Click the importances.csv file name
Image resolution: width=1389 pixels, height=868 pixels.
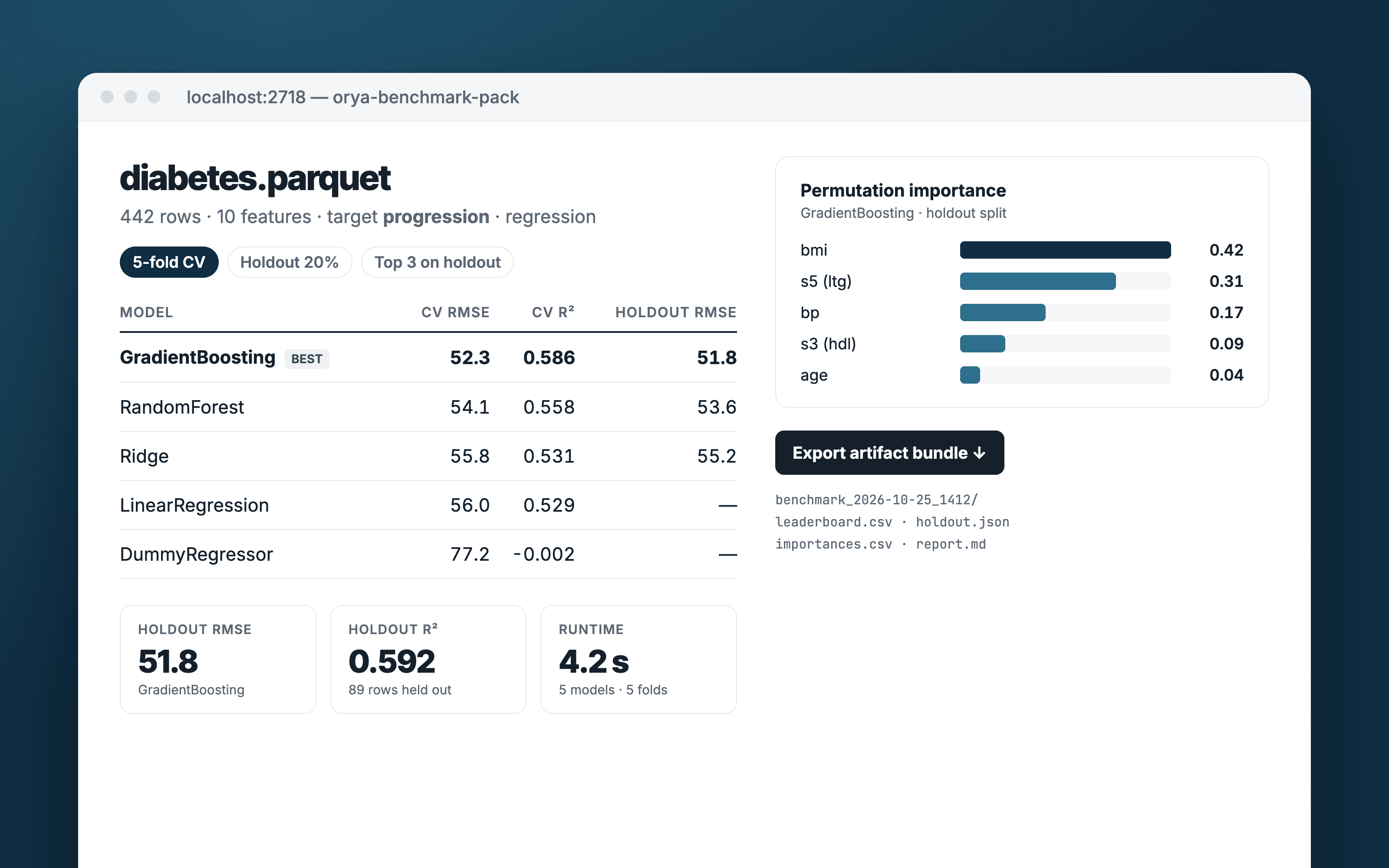coord(833,544)
